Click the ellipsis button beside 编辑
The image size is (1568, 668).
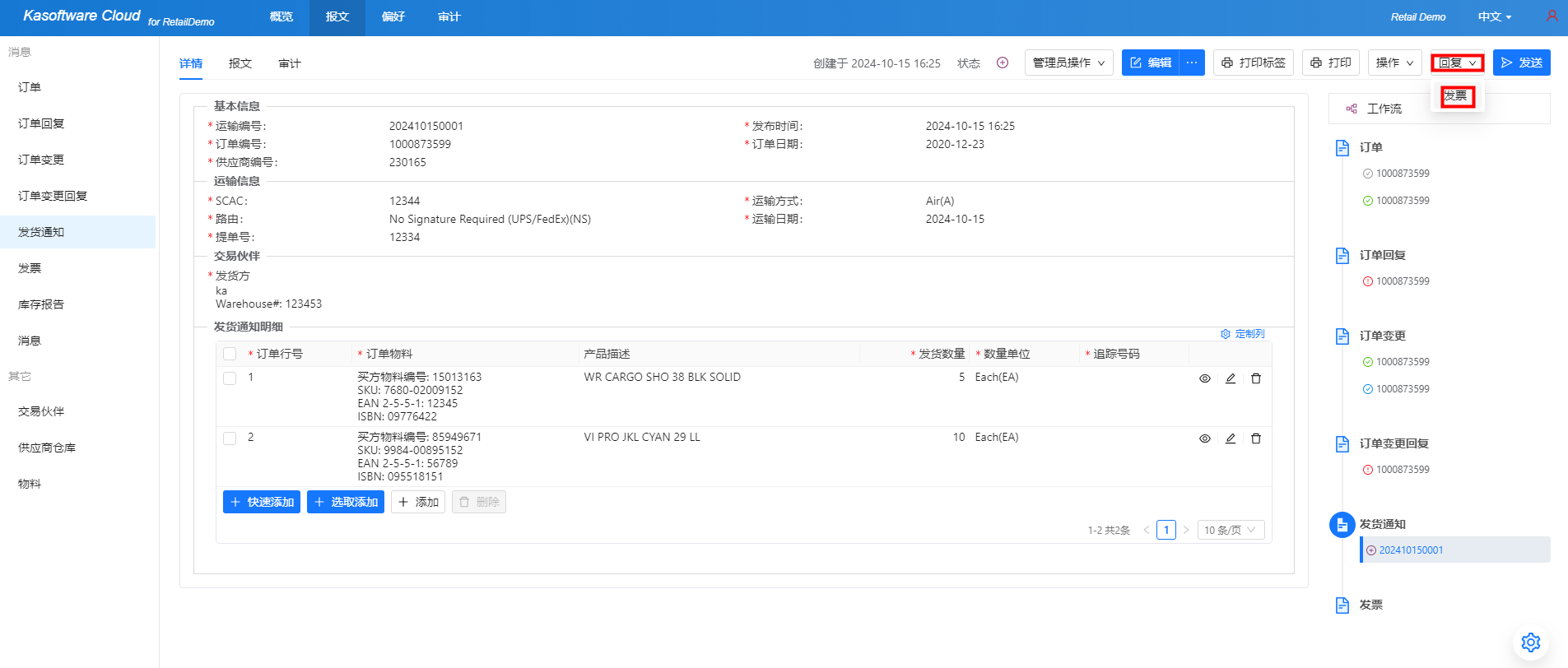coord(1192,63)
